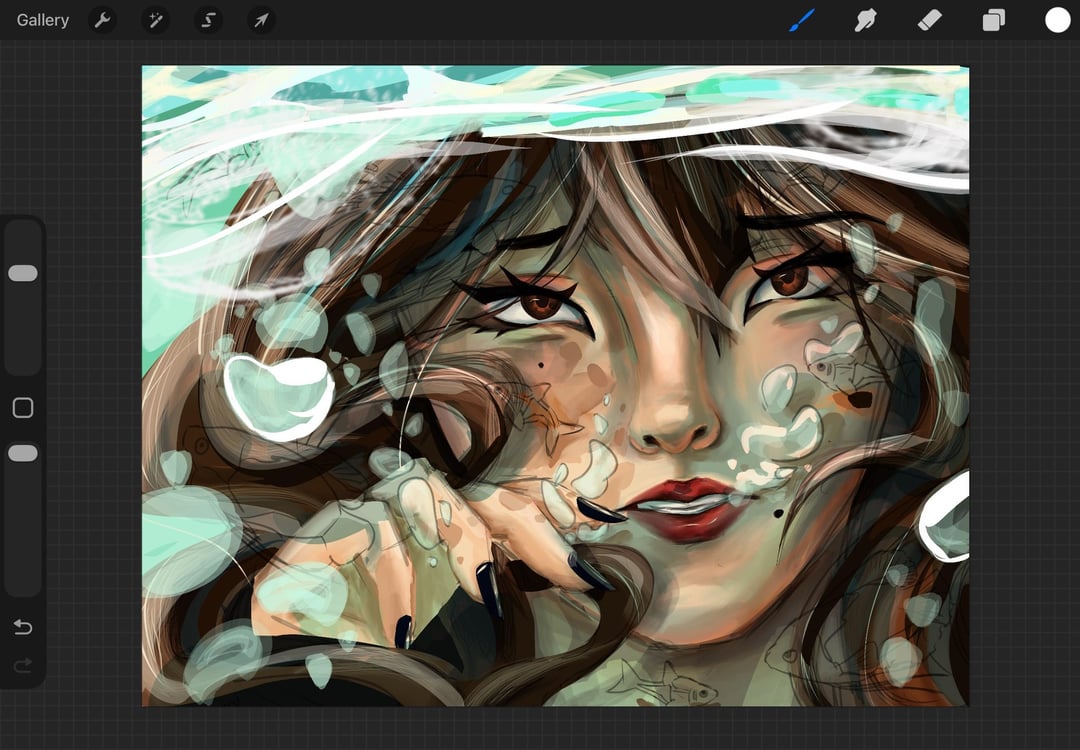This screenshot has width=1080, height=750.
Task: Tap the large white-outlined bubble on canvas
Action: tap(277, 397)
